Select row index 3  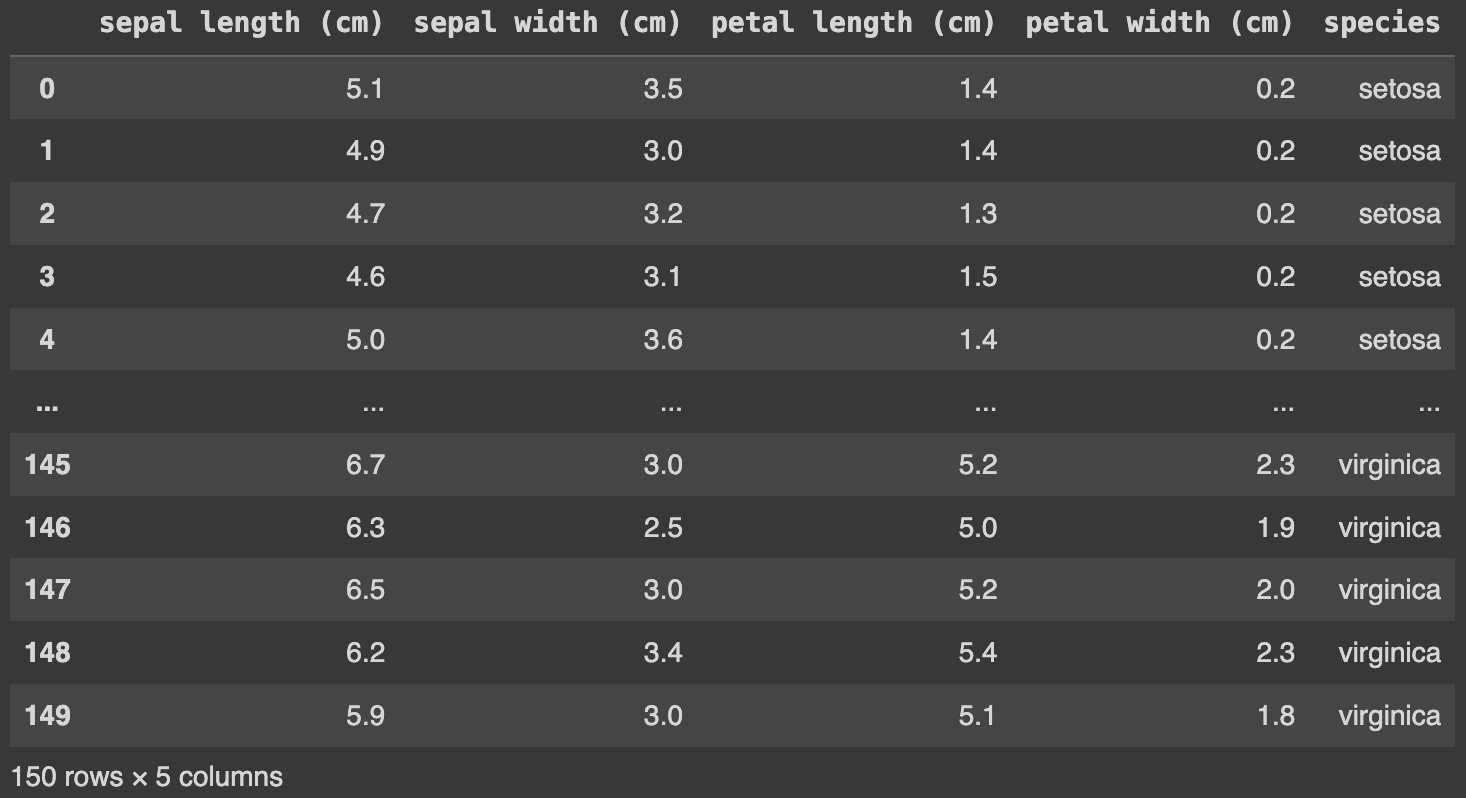pyautogui.click(x=47, y=277)
